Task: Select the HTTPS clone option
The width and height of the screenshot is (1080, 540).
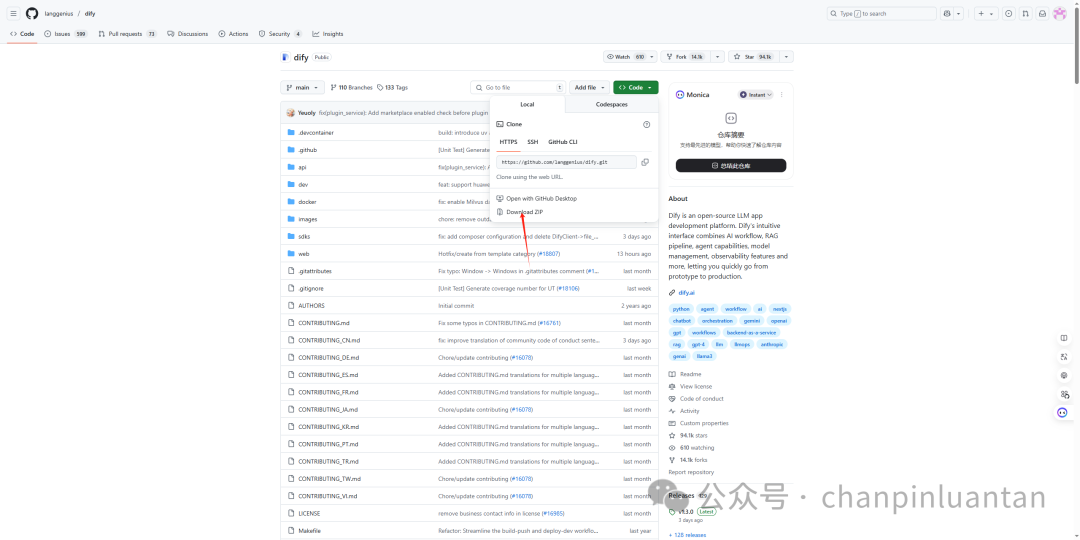Action: click(x=508, y=142)
